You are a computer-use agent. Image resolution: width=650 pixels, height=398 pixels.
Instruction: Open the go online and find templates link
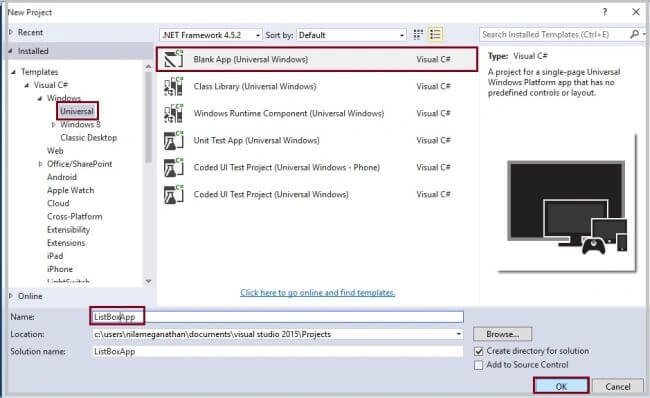[318, 293]
